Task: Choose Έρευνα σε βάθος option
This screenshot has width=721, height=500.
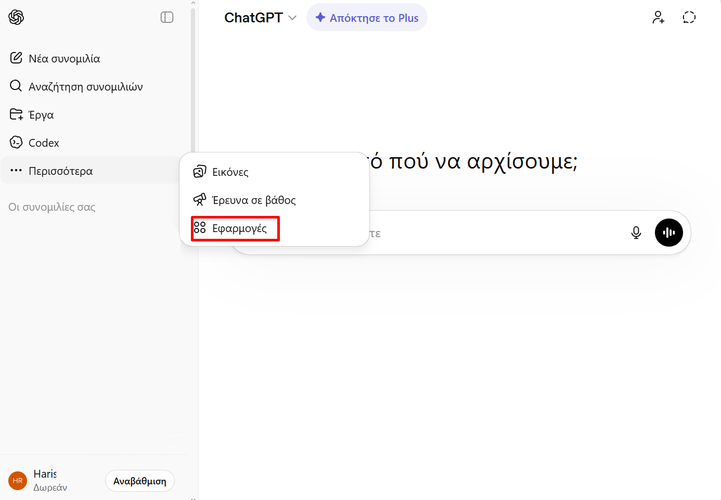Action: [275, 200]
